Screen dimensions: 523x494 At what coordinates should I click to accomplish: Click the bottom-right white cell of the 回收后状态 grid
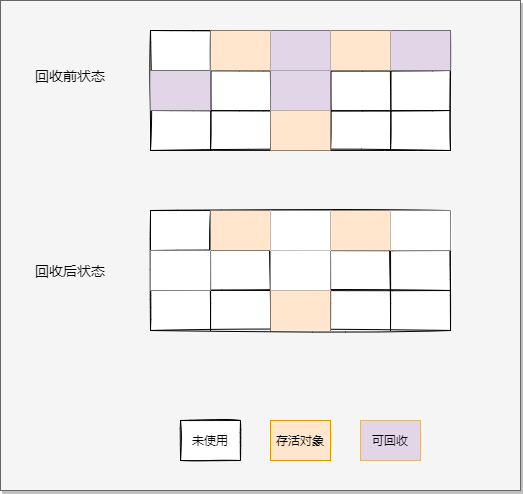point(420,311)
